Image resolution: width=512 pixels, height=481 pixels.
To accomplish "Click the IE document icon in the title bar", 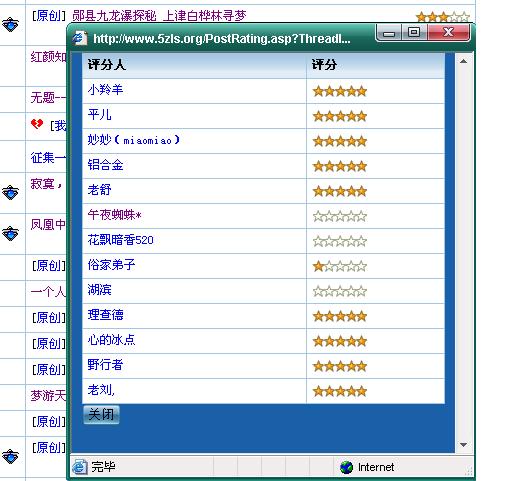I will pos(80,38).
